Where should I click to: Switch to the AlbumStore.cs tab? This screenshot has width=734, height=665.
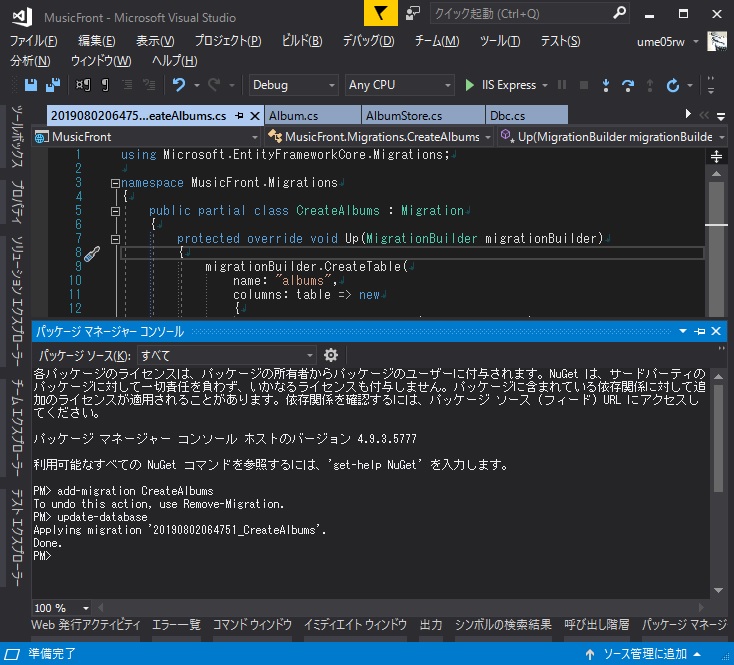423,116
